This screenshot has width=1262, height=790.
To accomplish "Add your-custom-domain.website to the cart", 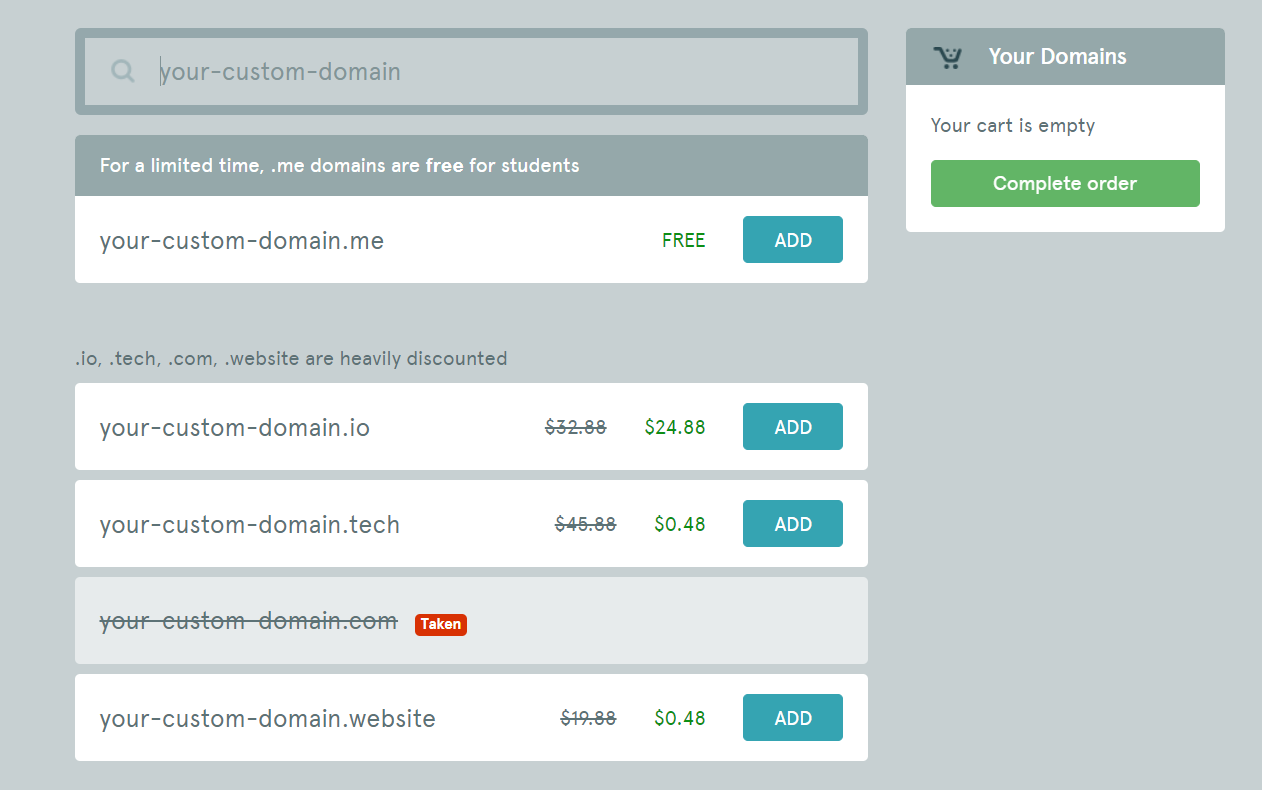I will (792, 717).
